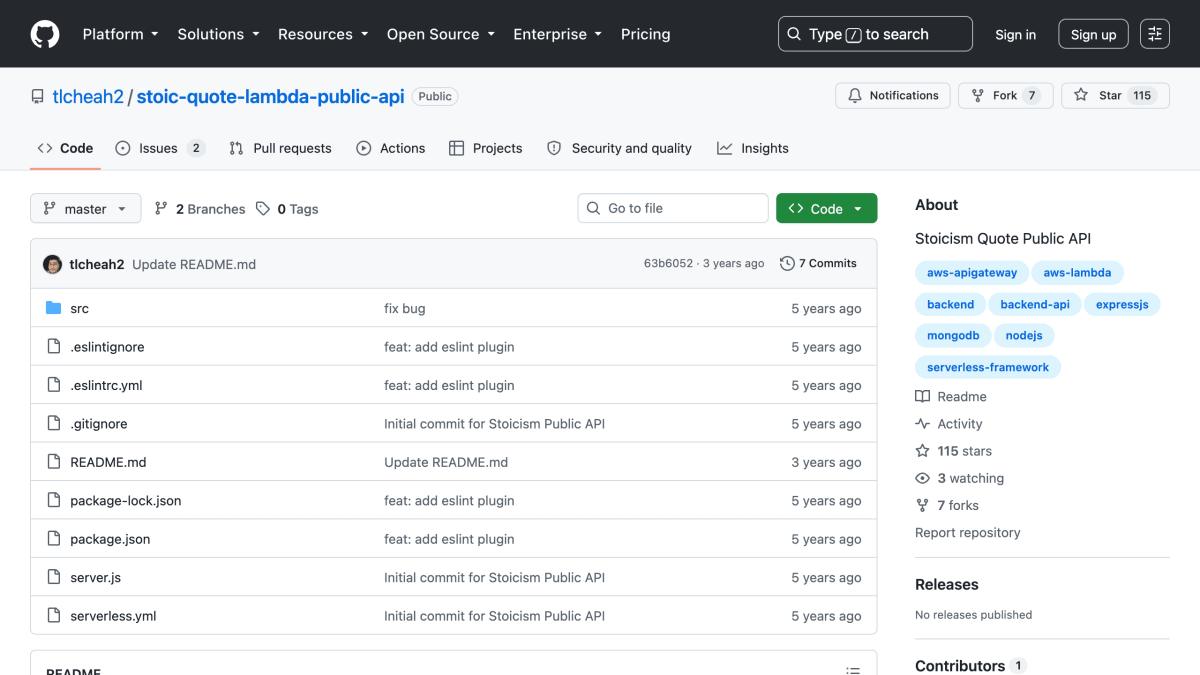Click the .eslintignore file icon

click(54, 347)
